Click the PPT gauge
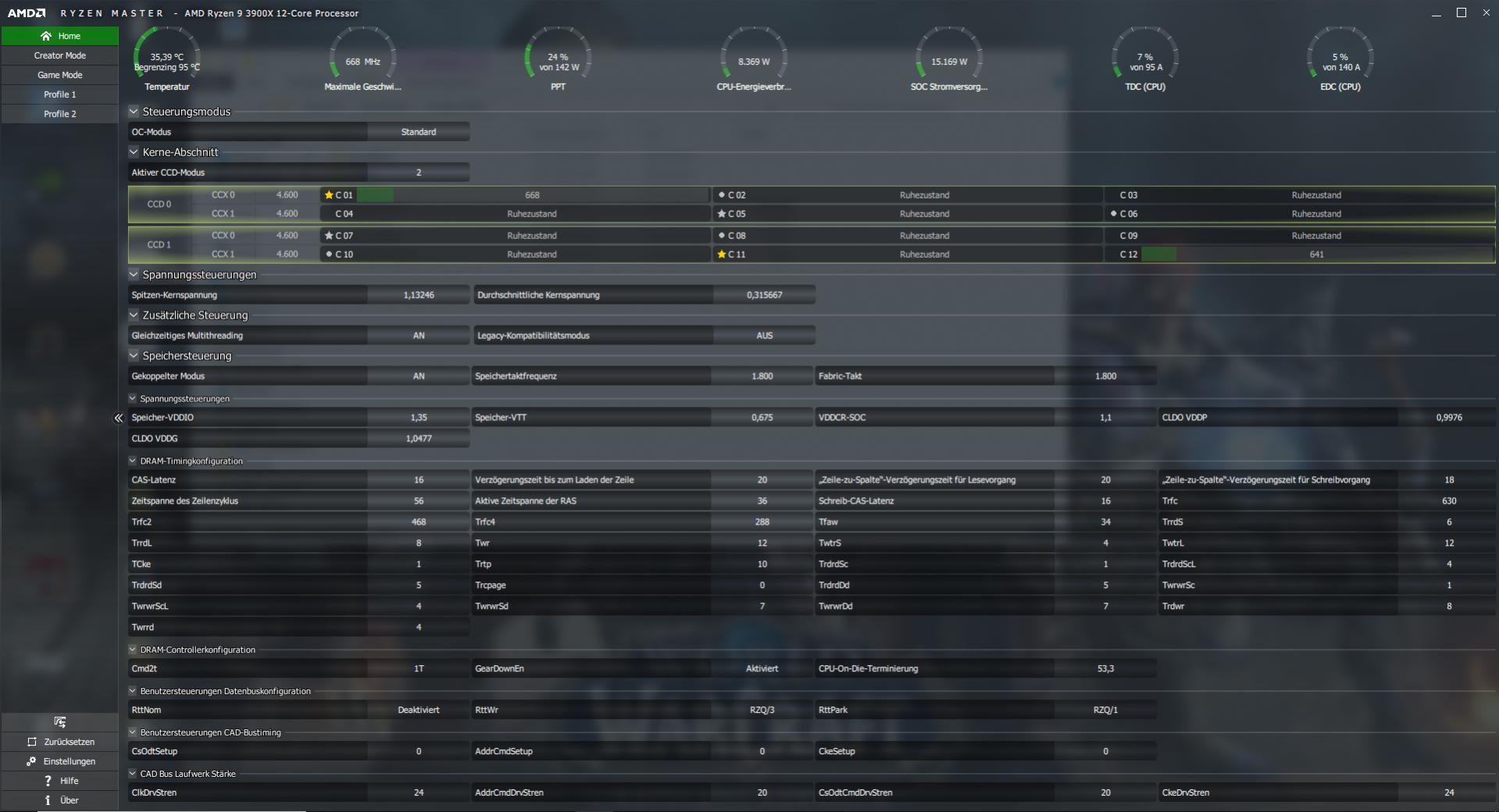This screenshot has height=812, width=1499. [x=558, y=59]
